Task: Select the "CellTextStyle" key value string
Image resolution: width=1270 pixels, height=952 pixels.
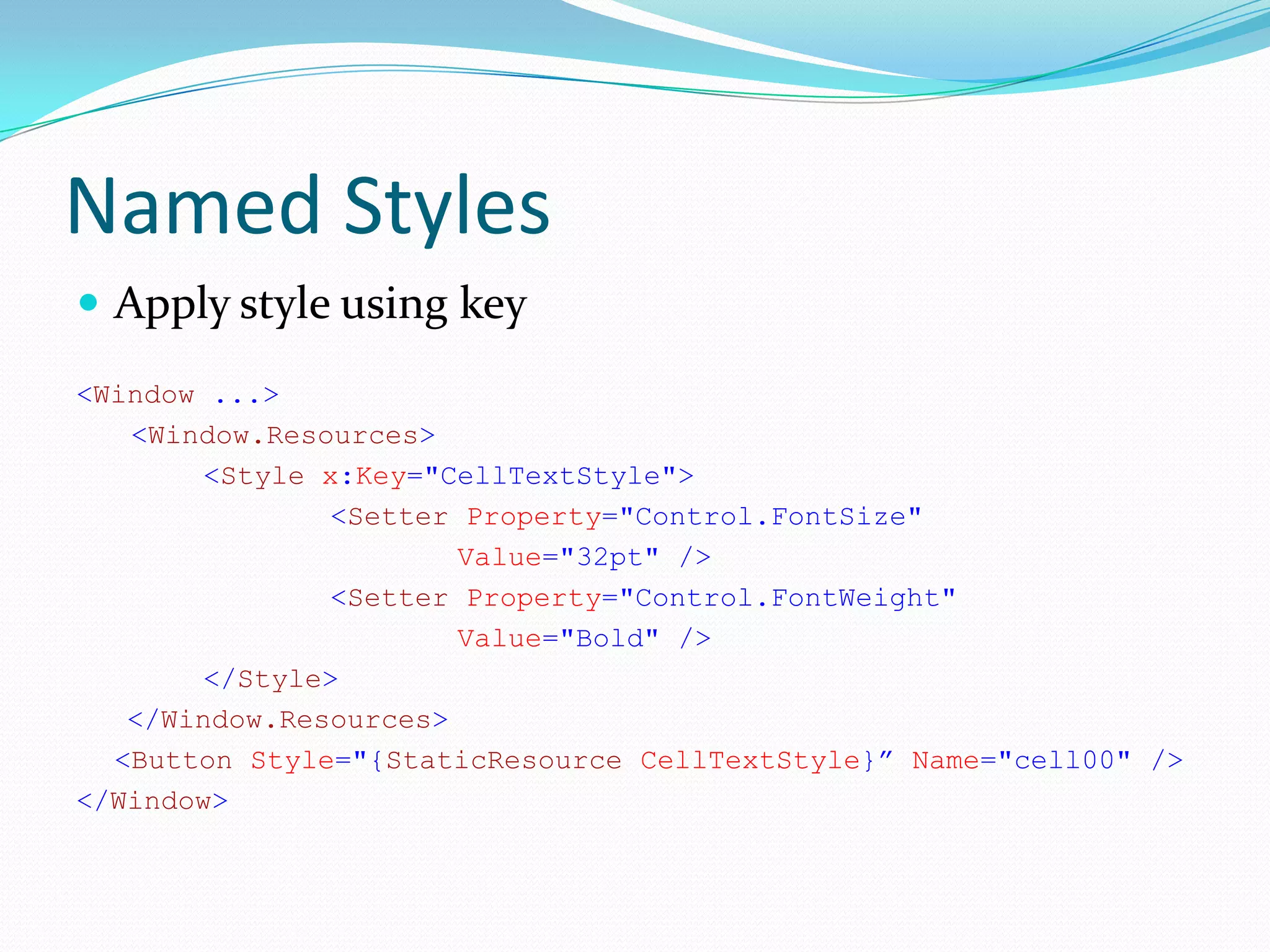Action: 550,477
